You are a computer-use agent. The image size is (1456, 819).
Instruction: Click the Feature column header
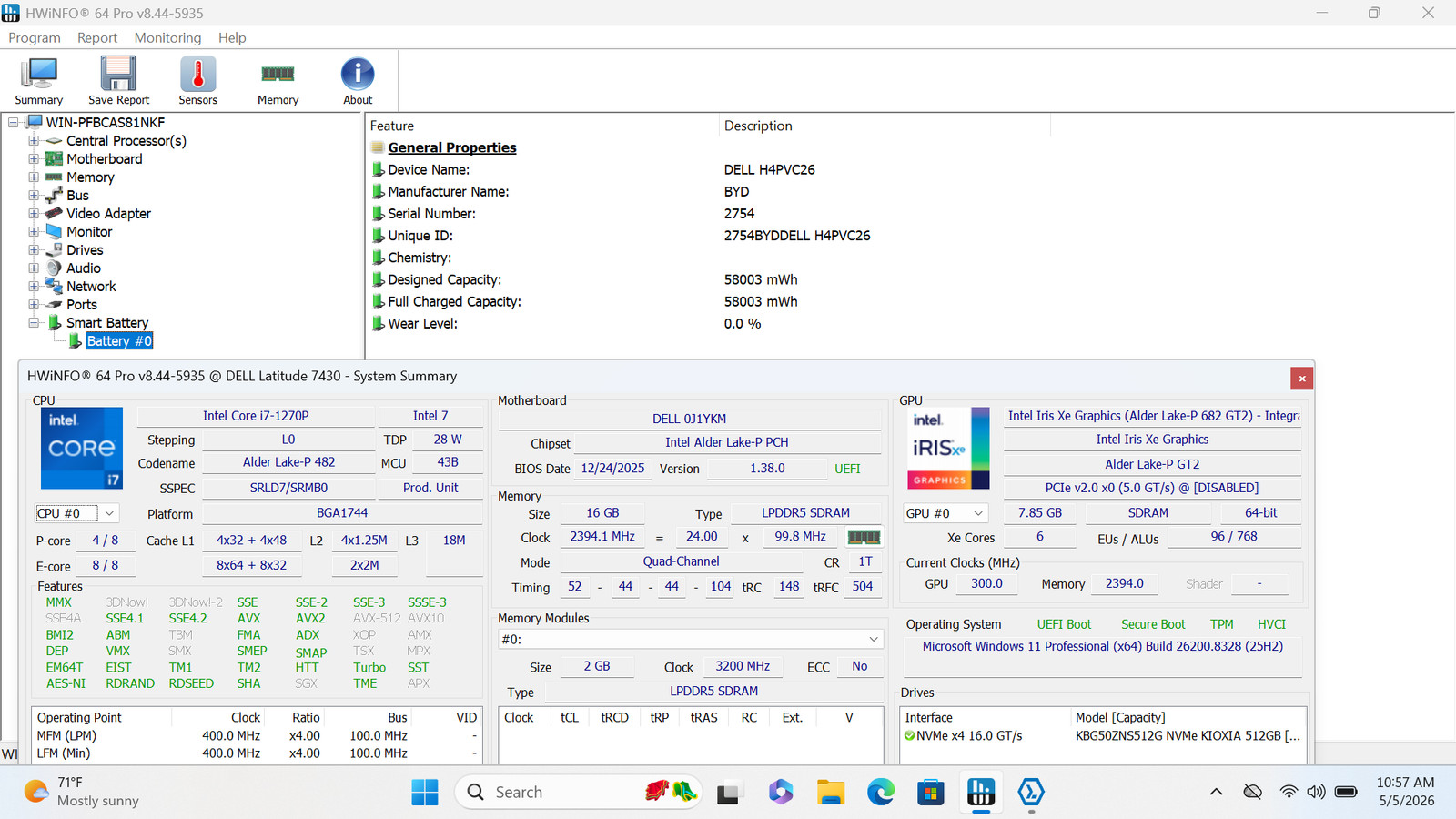pyautogui.click(x=542, y=126)
